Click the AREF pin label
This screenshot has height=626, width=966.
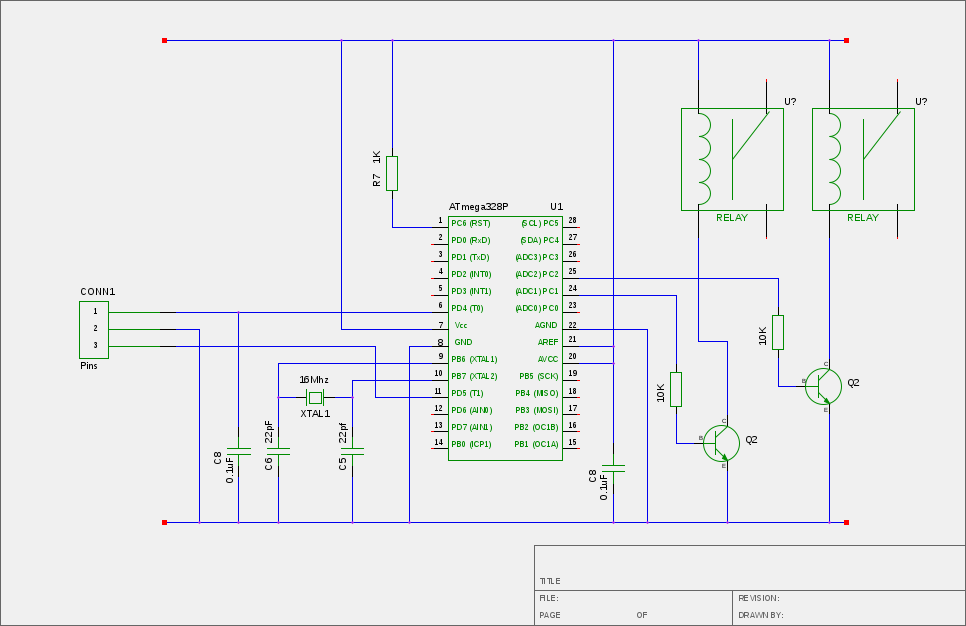pyautogui.click(x=548, y=342)
